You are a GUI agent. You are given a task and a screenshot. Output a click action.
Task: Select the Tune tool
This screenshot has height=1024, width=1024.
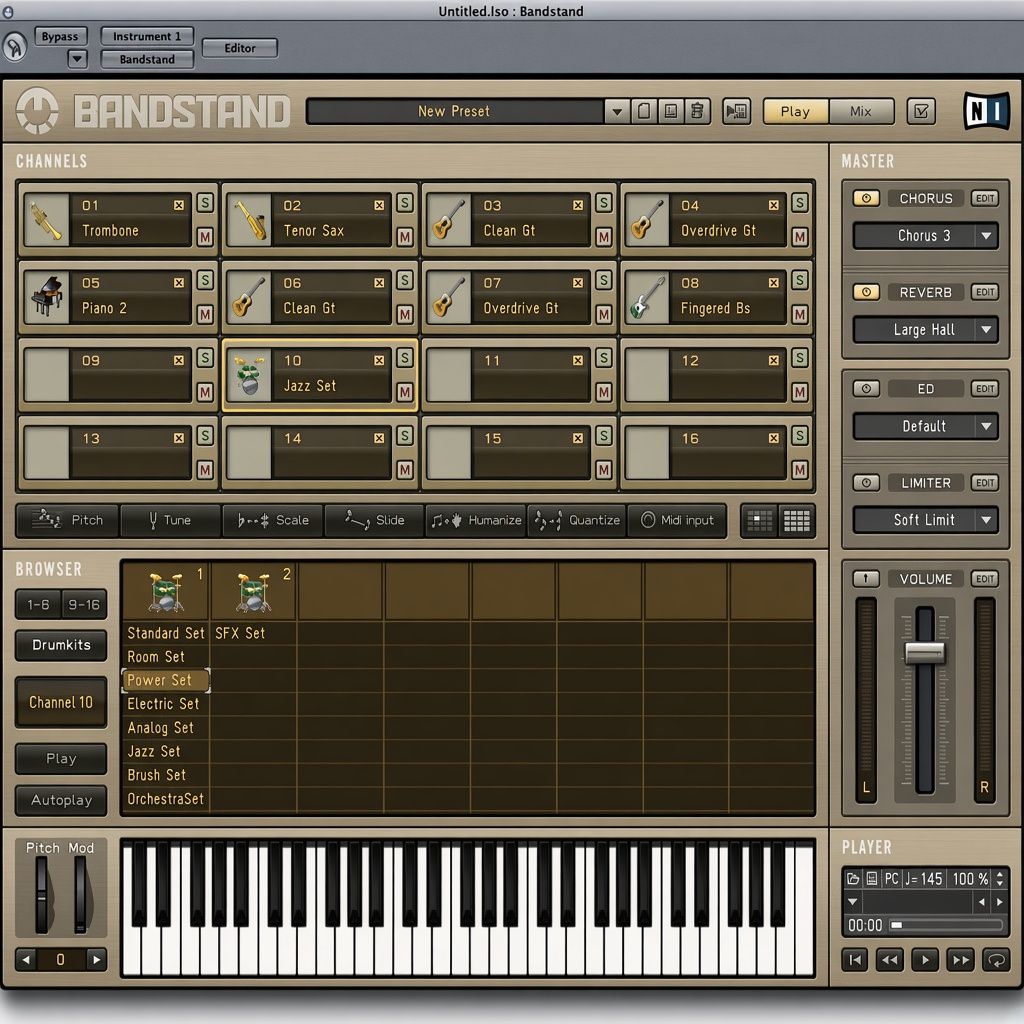pyautogui.click(x=170, y=520)
